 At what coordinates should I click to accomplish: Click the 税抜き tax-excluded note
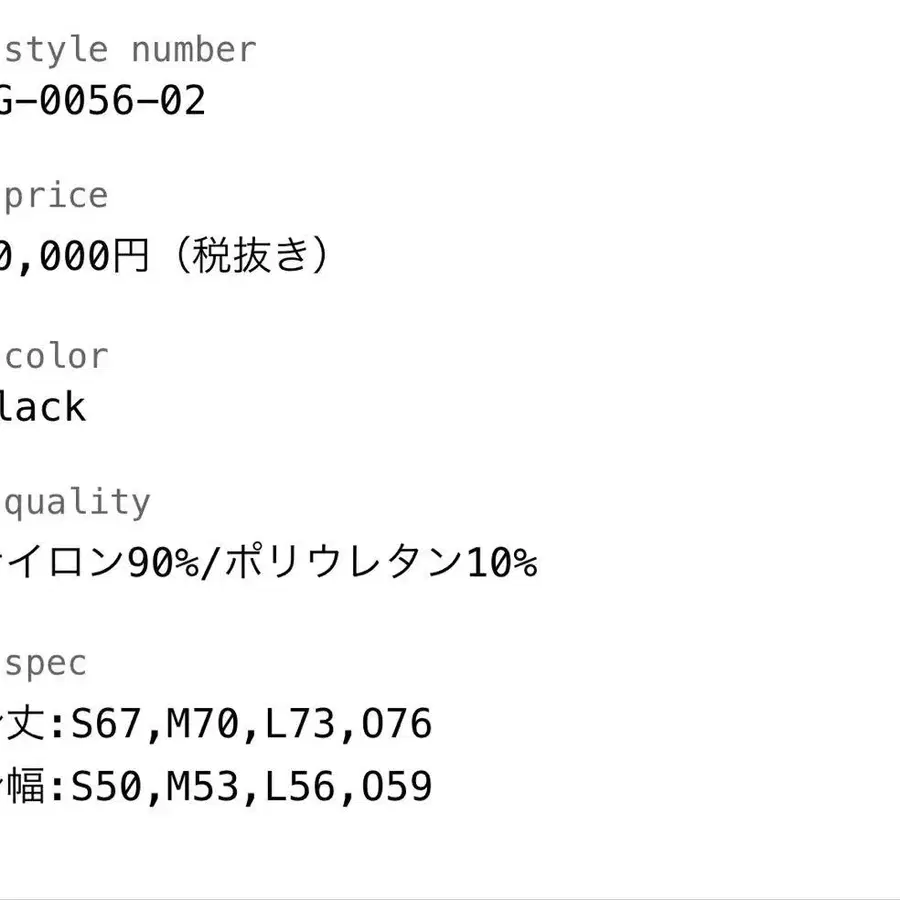tap(251, 255)
